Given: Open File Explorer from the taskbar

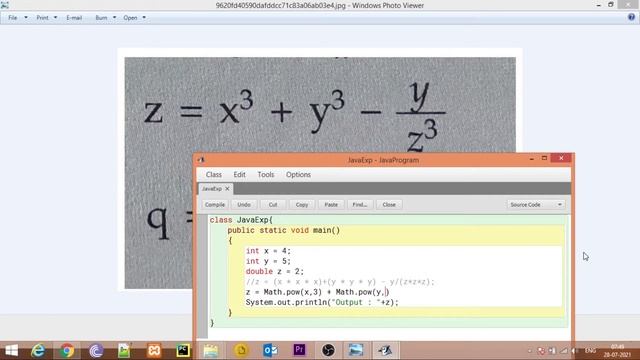Looking at the screenshot, I should coord(211,351).
